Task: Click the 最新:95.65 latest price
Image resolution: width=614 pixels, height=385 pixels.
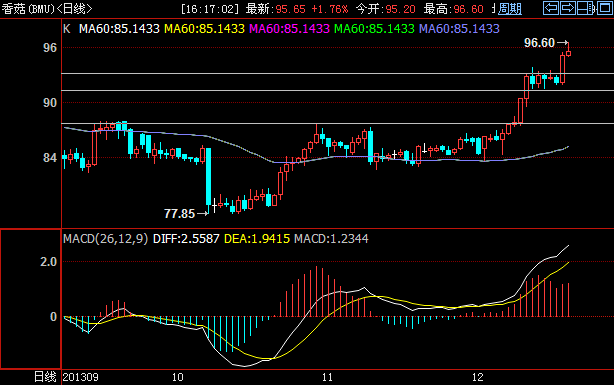Action: point(275,9)
